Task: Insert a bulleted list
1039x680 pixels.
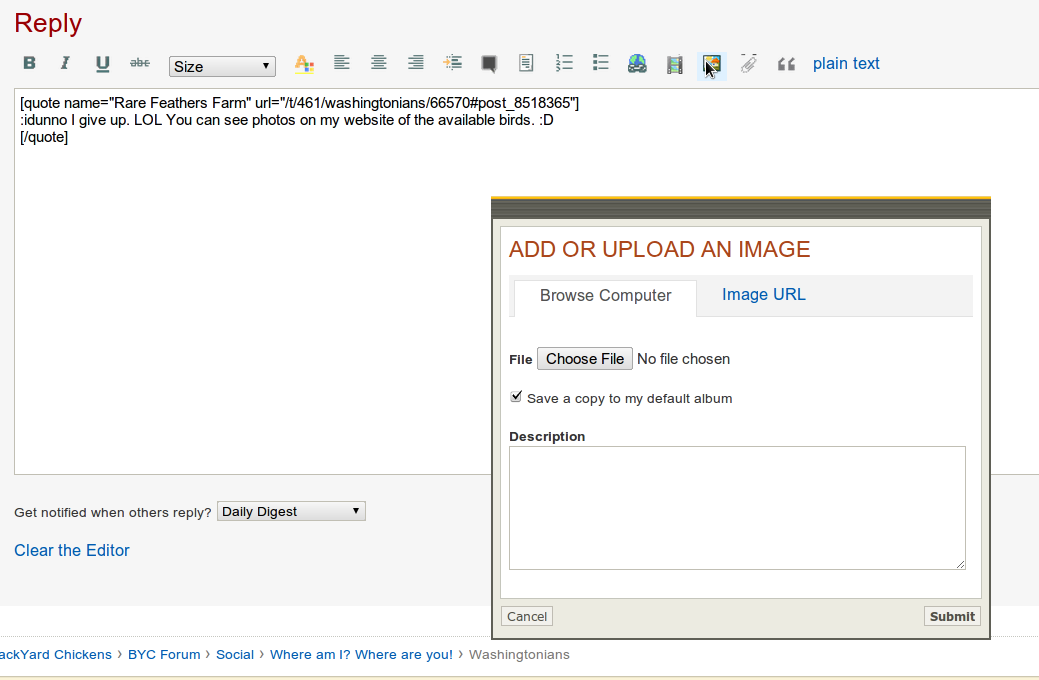Action: tap(601, 63)
